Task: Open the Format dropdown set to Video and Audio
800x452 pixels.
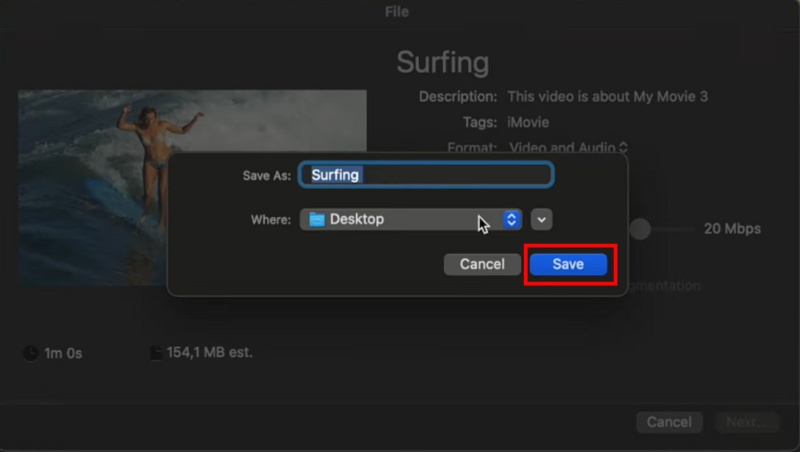Action: coord(567,147)
